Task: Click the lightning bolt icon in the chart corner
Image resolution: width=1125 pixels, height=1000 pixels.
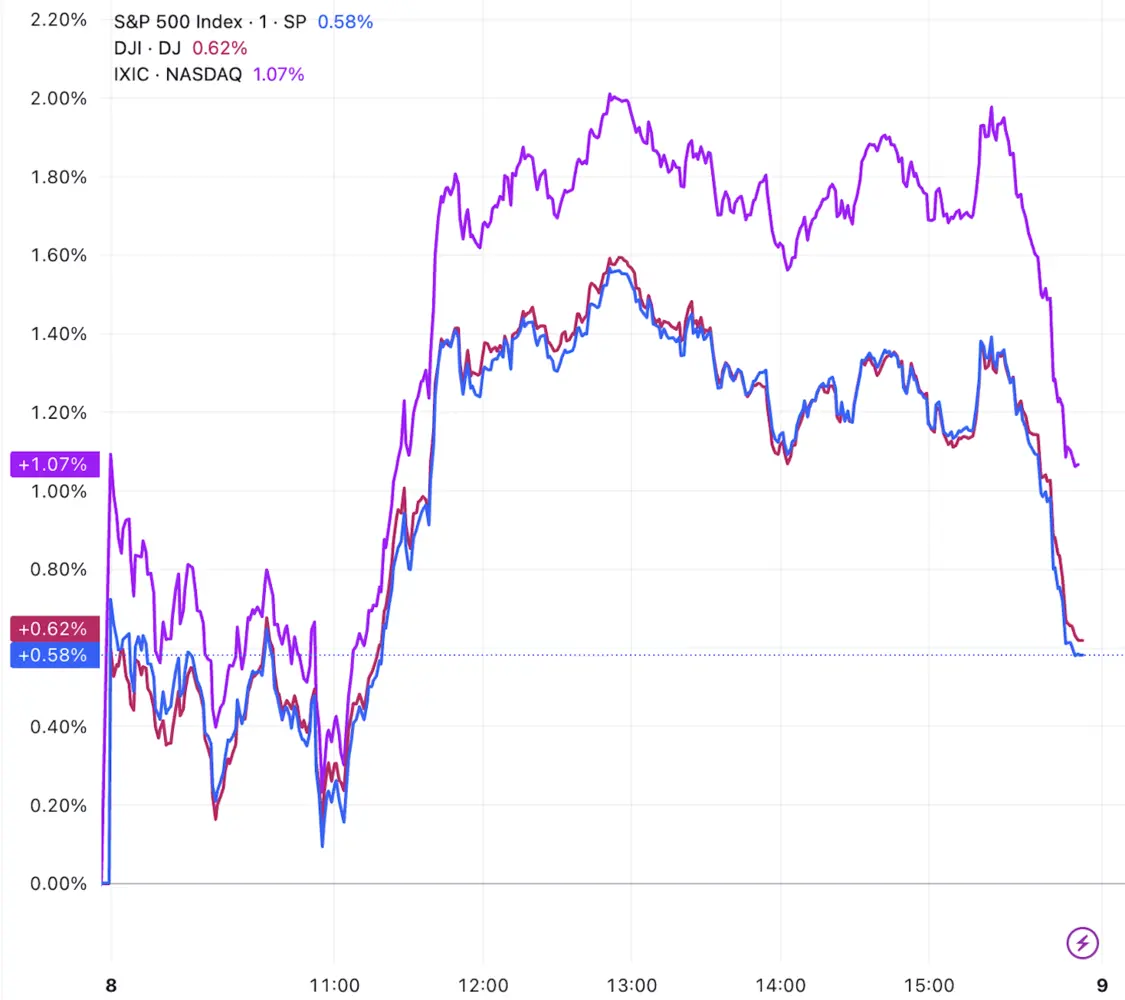Action: coord(1082,942)
